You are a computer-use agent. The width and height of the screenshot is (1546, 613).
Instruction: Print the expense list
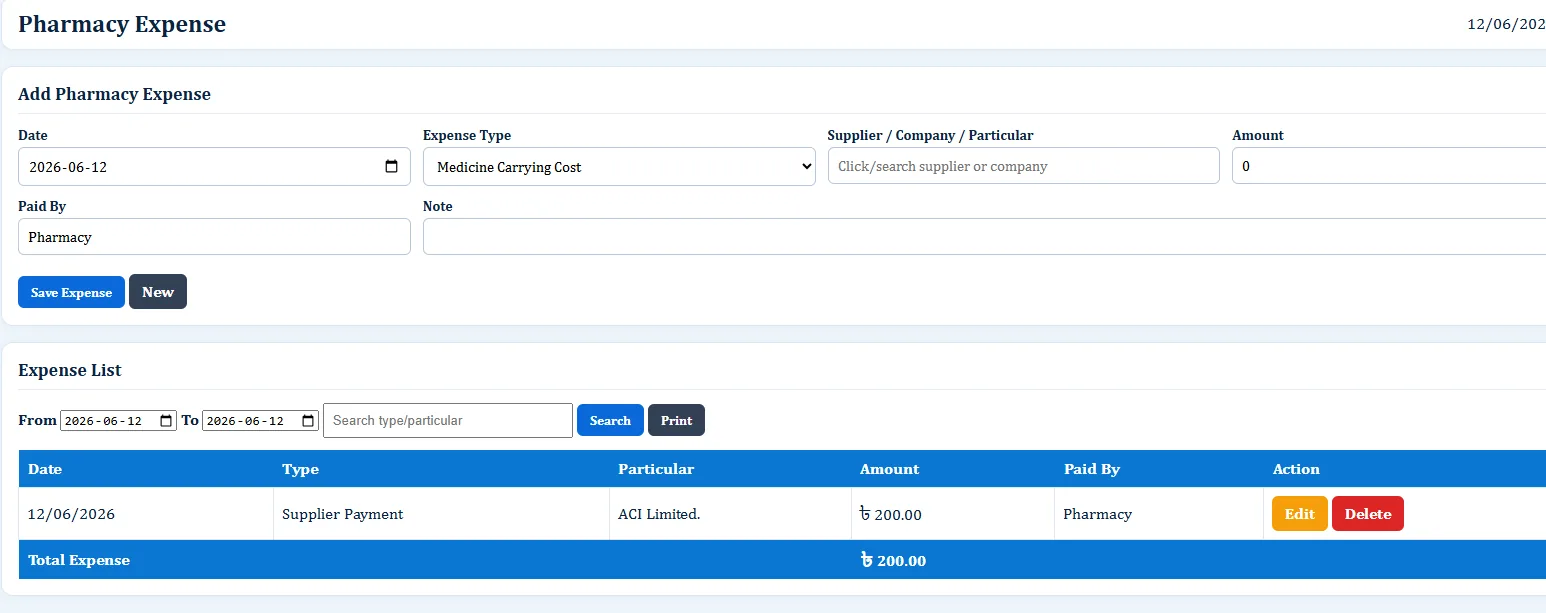click(x=676, y=420)
